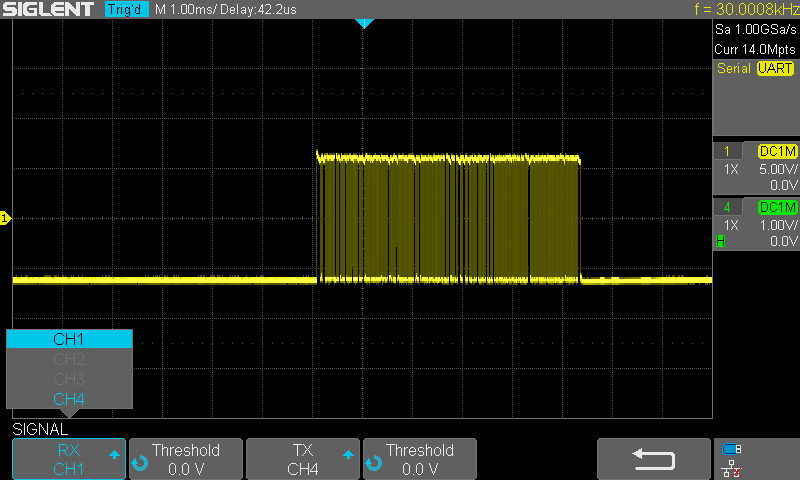800x480 pixels.
Task: Click the channel 4 0.0V offset value
Action: (x=783, y=241)
